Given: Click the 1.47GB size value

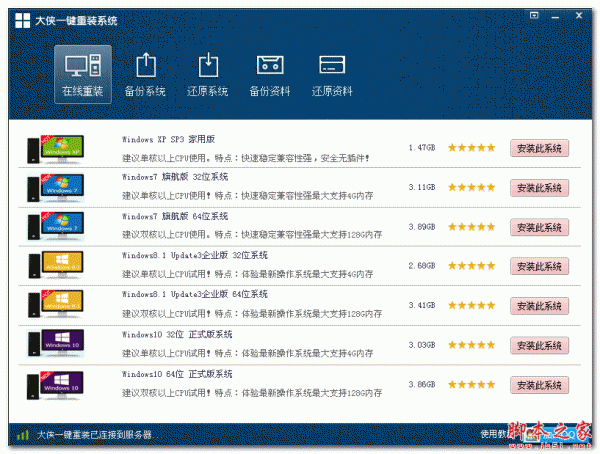Looking at the screenshot, I should coord(422,148).
